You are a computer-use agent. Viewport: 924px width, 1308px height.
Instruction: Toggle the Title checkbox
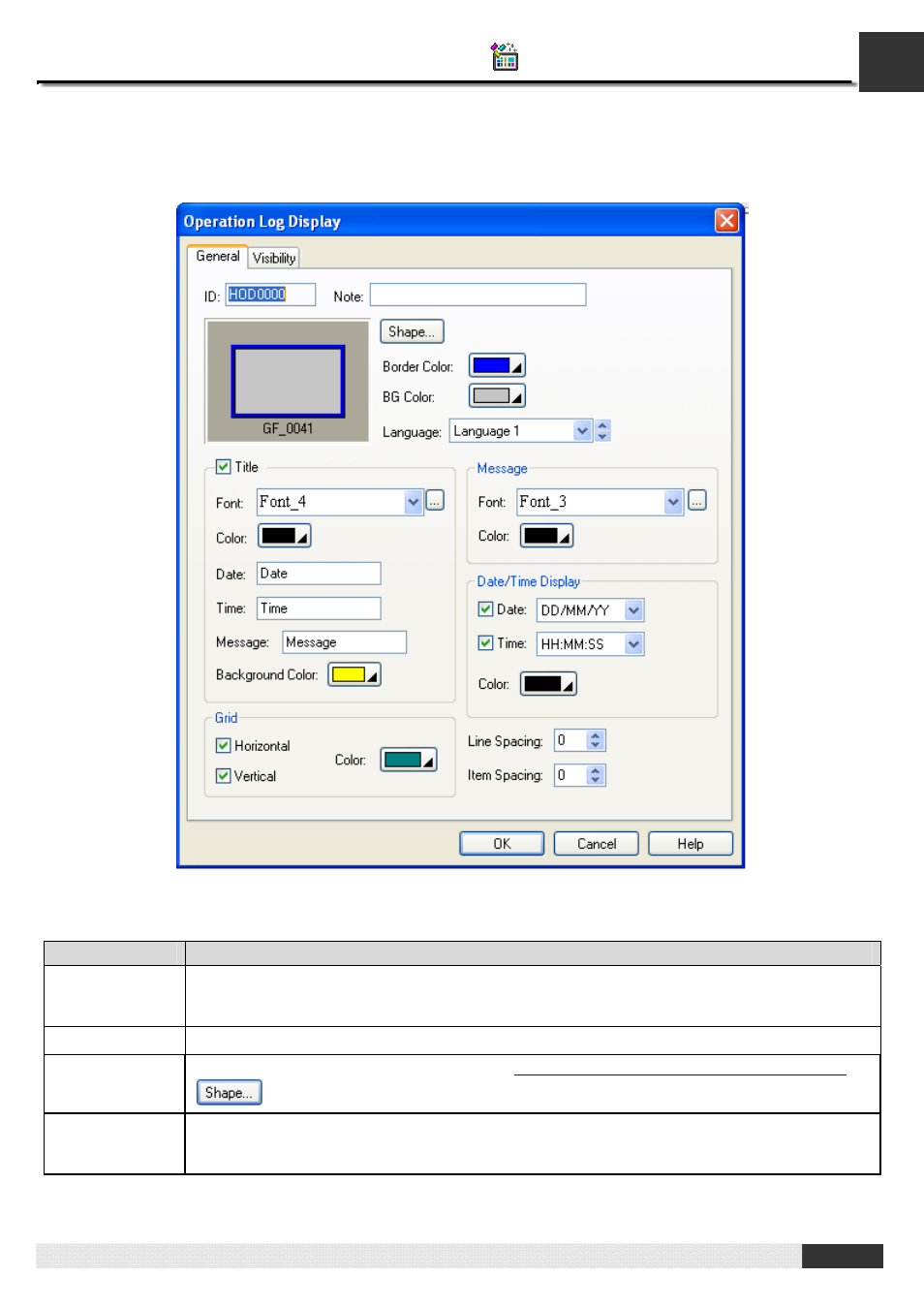223,467
